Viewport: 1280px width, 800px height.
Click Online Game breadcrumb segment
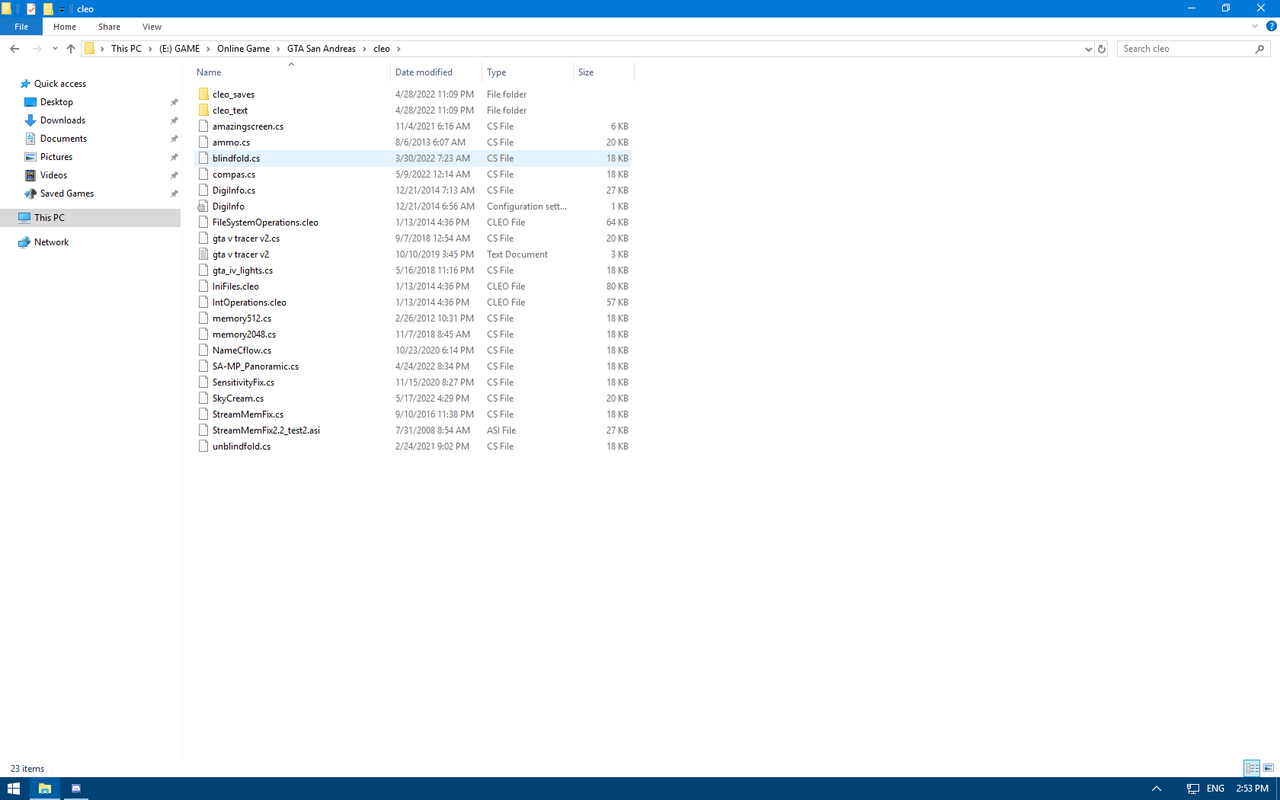243,48
